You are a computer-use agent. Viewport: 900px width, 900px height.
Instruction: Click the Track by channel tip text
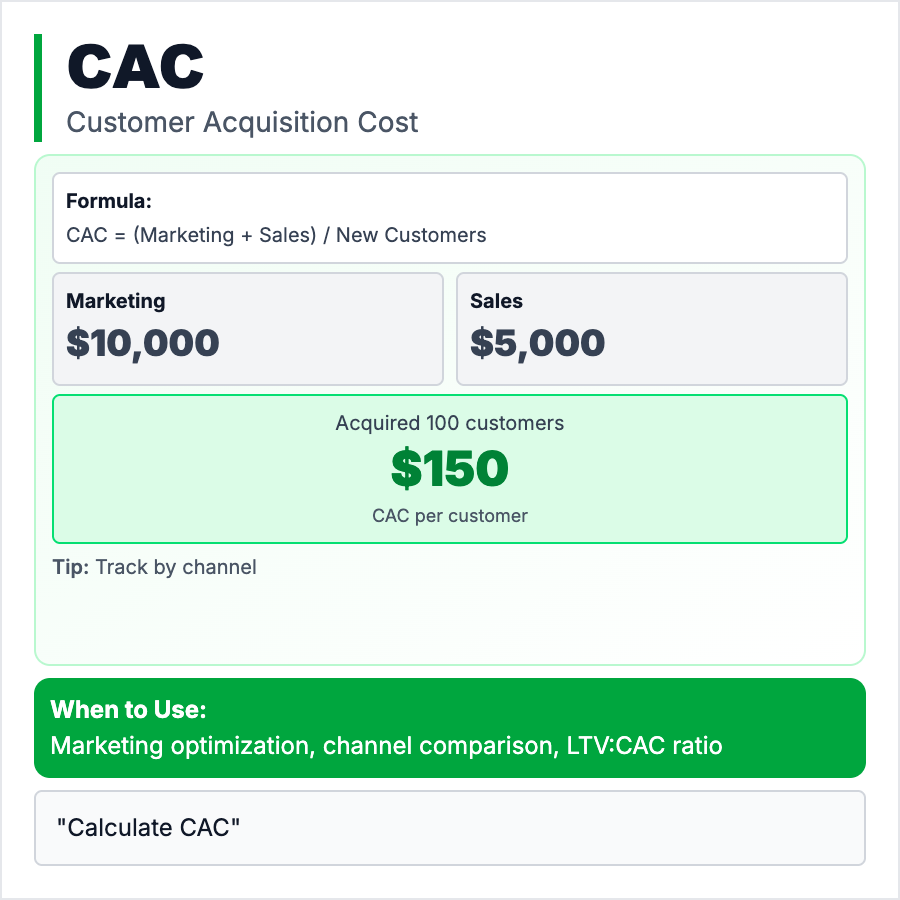pyautogui.click(x=176, y=568)
